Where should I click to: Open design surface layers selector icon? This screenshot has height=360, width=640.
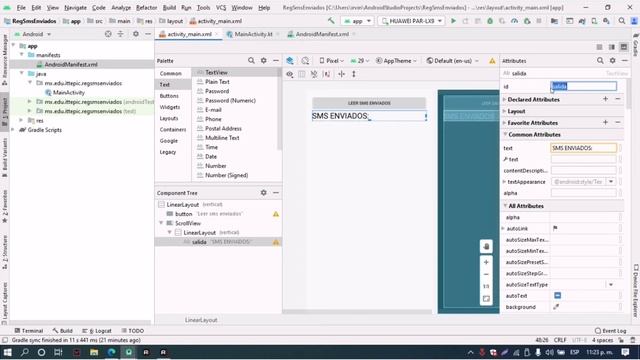pos(290,61)
